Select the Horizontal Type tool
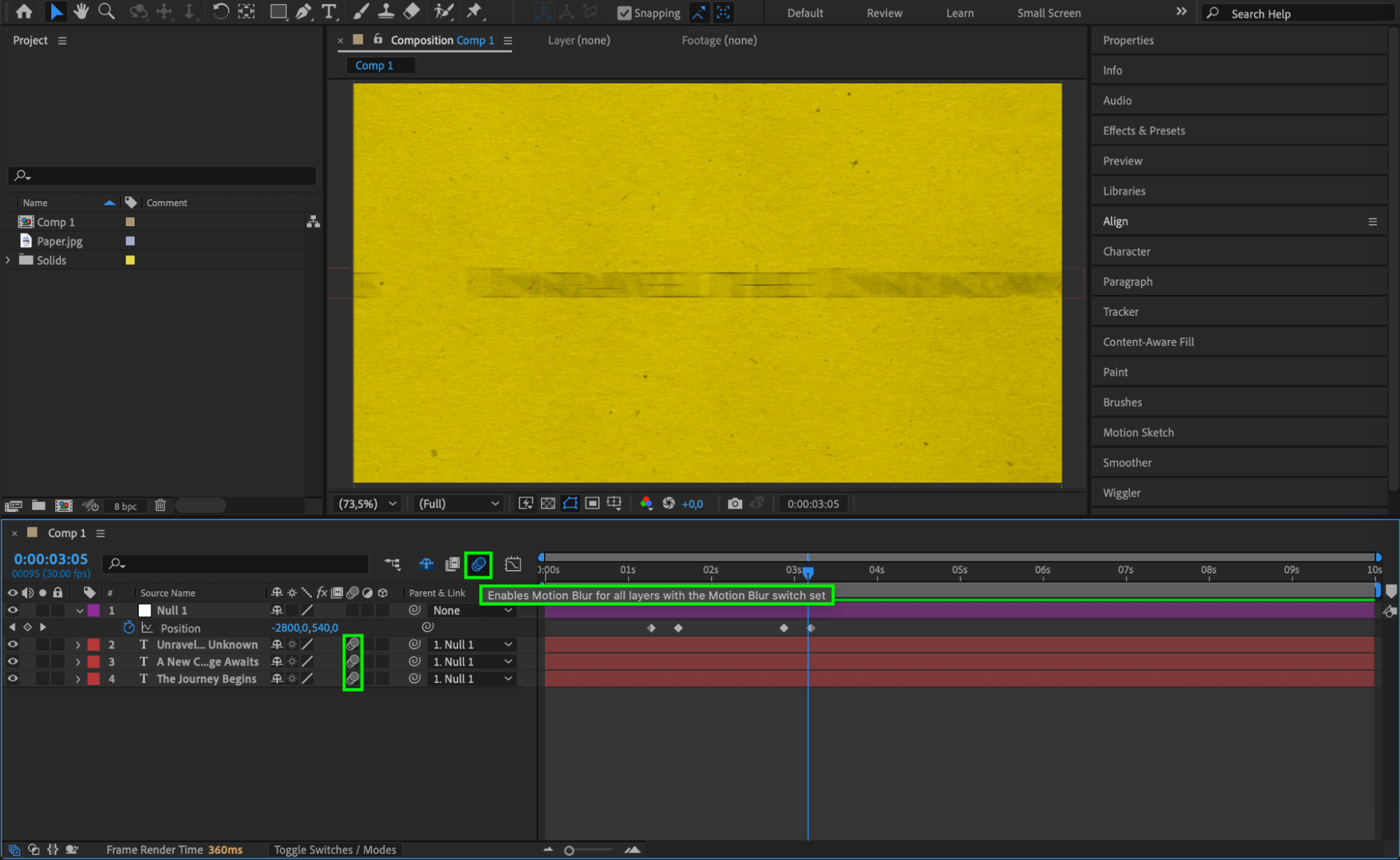Screen dimensions: 1400x860 tap(328, 11)
